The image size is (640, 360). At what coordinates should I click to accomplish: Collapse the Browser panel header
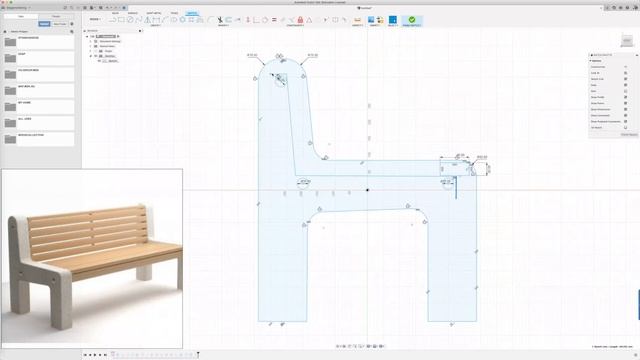coord(84,31)
